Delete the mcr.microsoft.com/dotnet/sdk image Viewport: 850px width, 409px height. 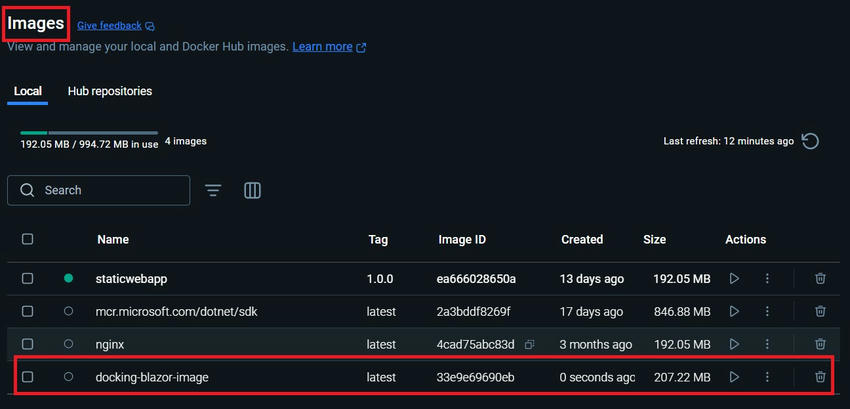point(820,311)
